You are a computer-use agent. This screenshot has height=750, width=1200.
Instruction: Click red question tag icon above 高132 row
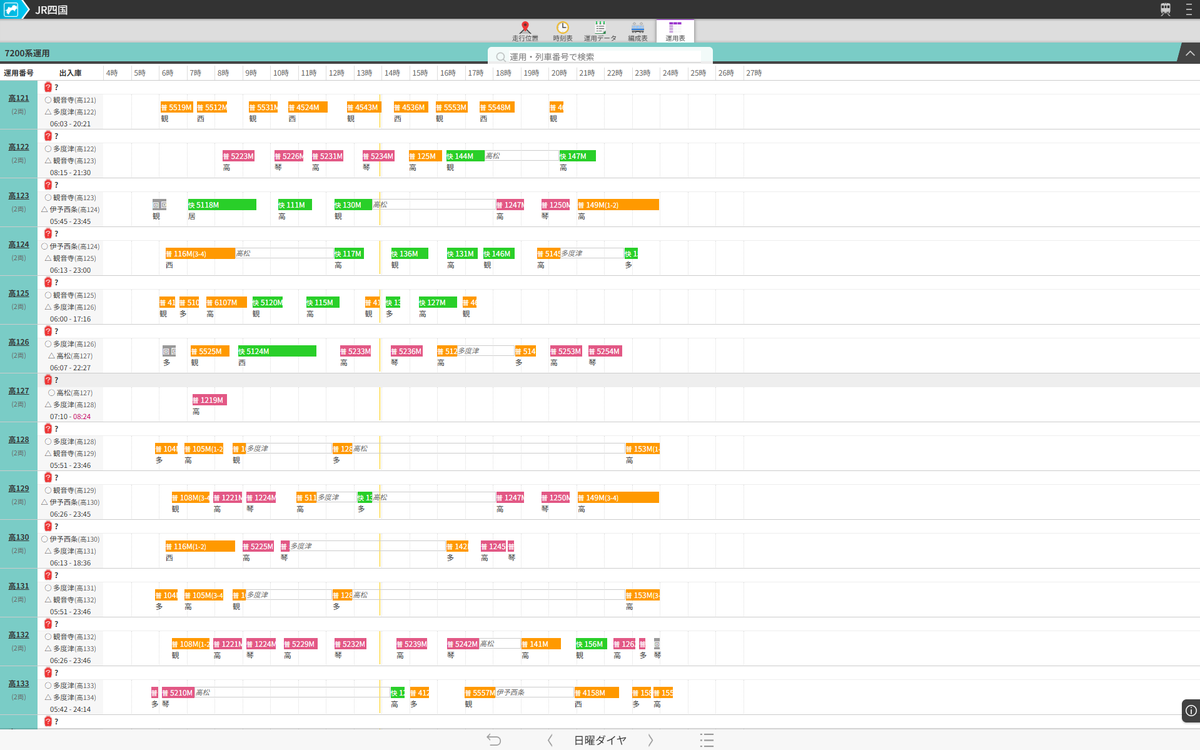point(48,624)
